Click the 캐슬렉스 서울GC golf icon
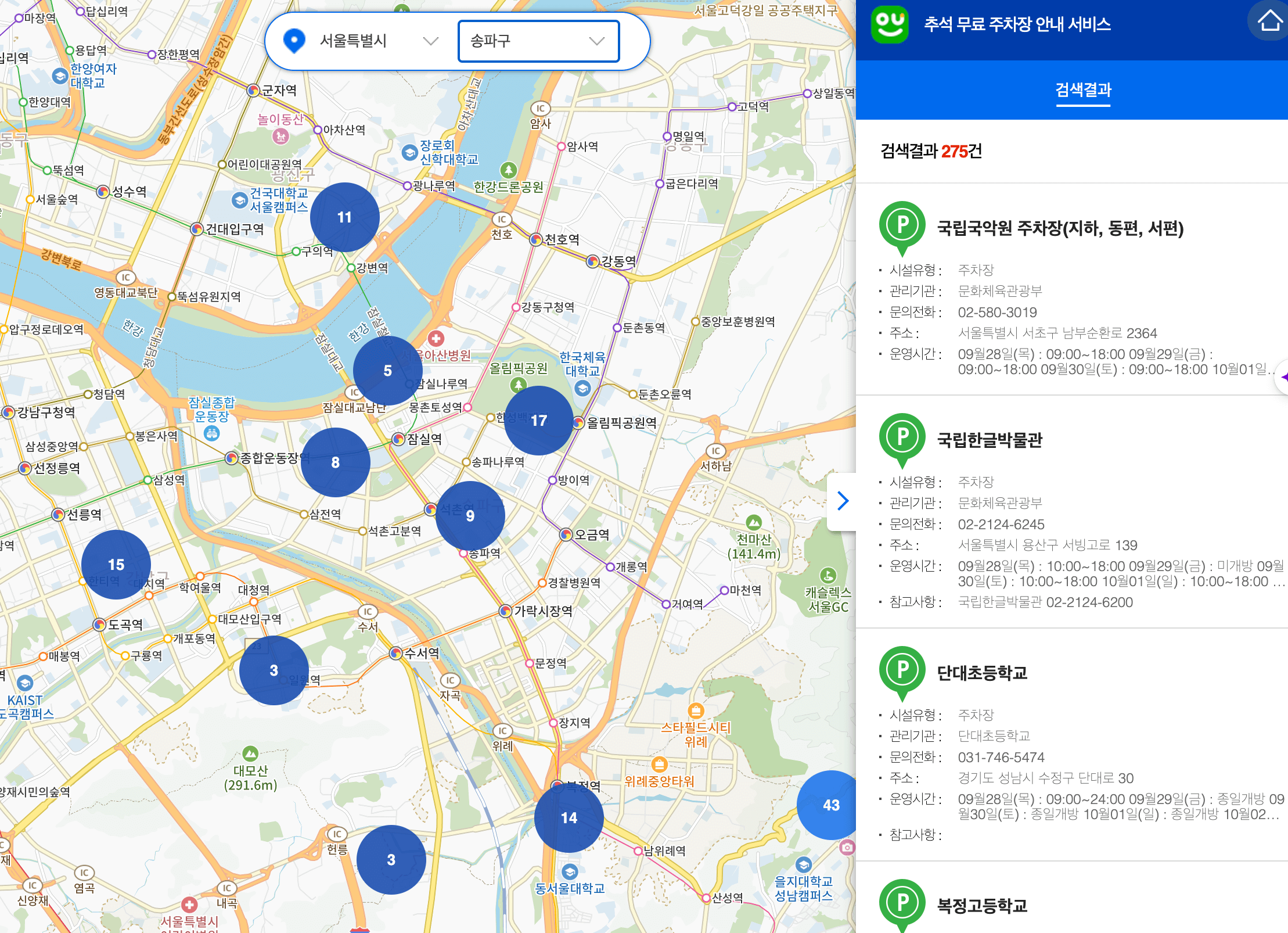1288x933 pixels. [x=828, y=576]
